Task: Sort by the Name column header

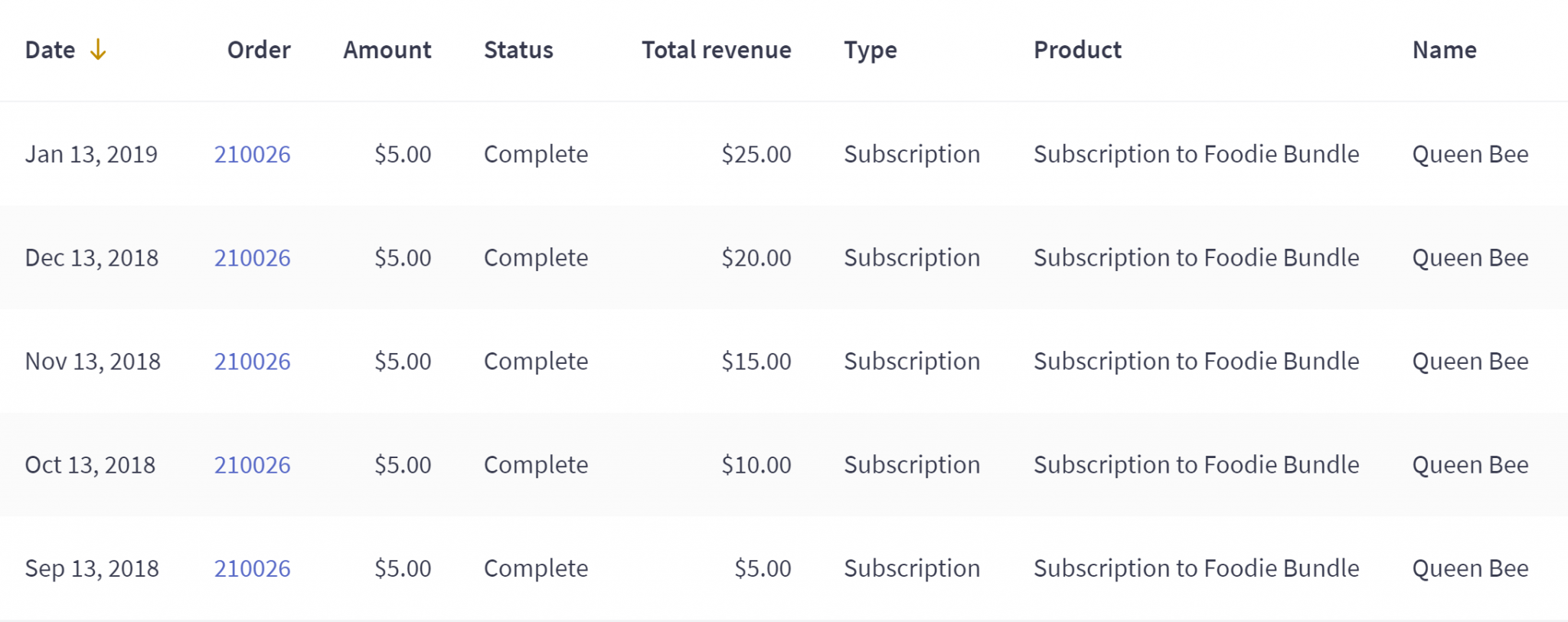Action: point(1445,50)
